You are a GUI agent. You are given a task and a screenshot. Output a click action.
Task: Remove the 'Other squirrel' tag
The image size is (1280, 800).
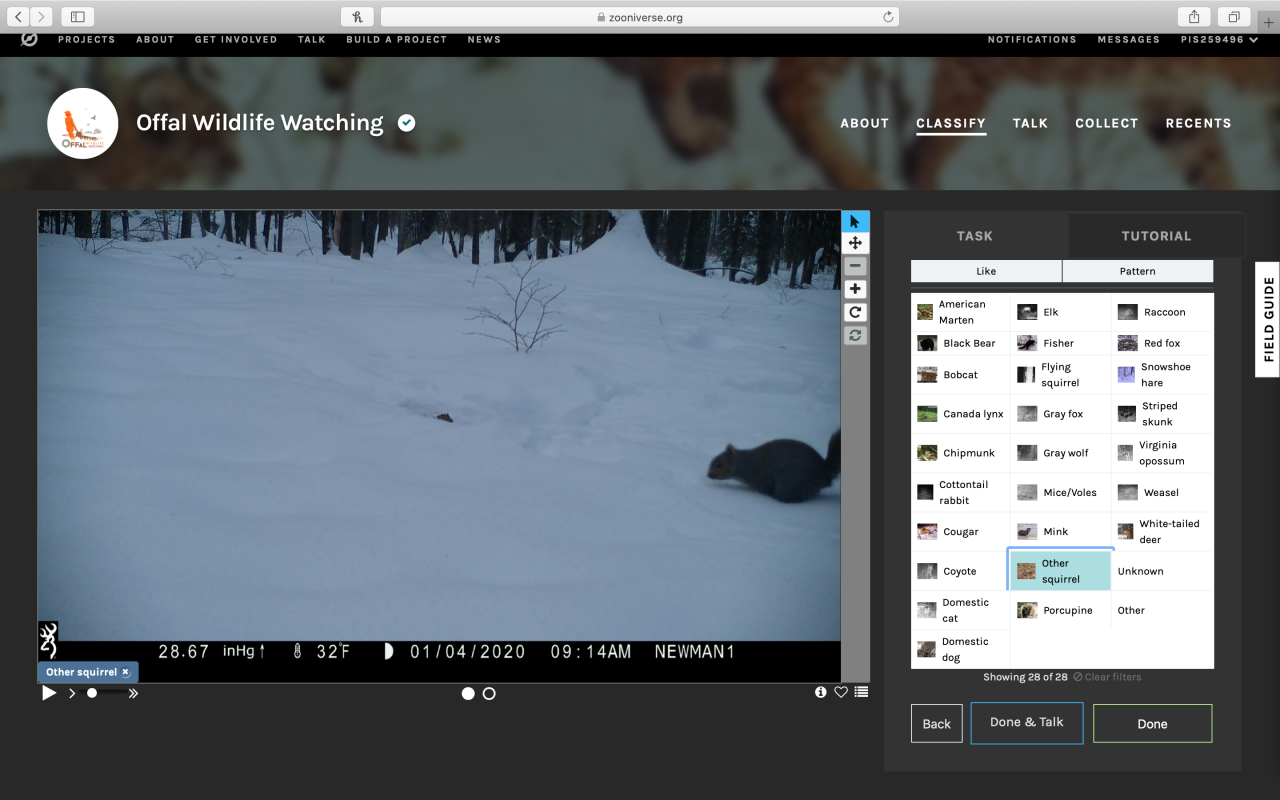pos(125,672)
